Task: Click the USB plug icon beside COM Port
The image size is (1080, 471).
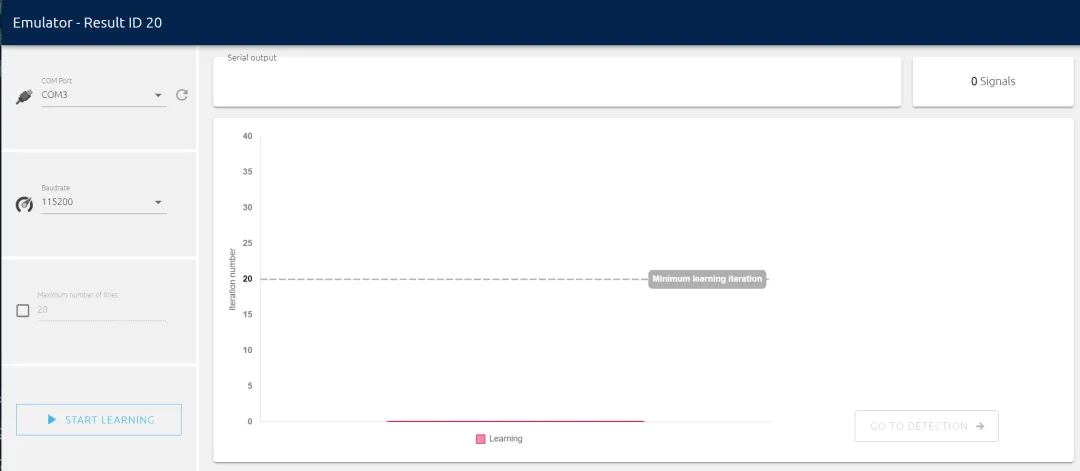Action: click(25, 97)
